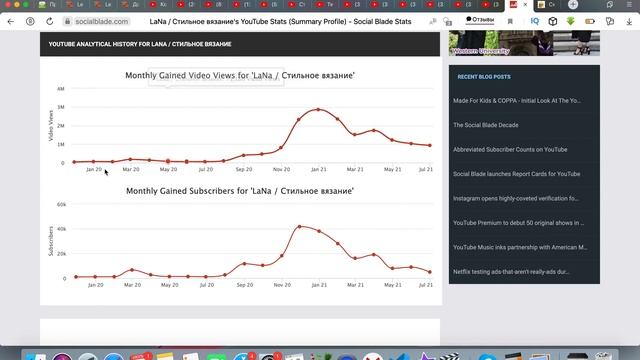Click the 'Monthly Gained Video Views' chart title
This screenshot has height=360, width=640.
[240, 76]
